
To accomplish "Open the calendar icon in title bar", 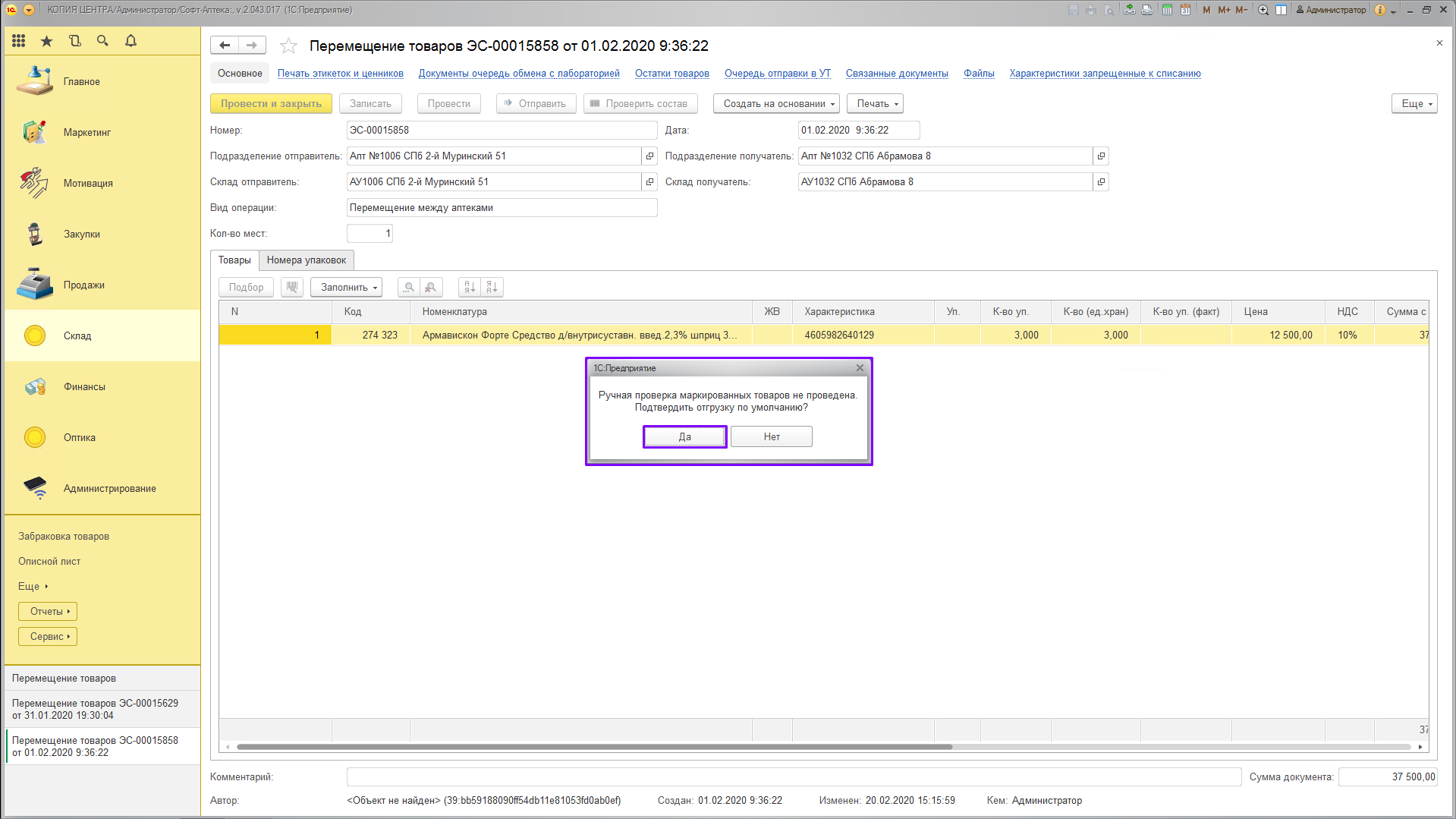I will click(x=1185, y=10).
